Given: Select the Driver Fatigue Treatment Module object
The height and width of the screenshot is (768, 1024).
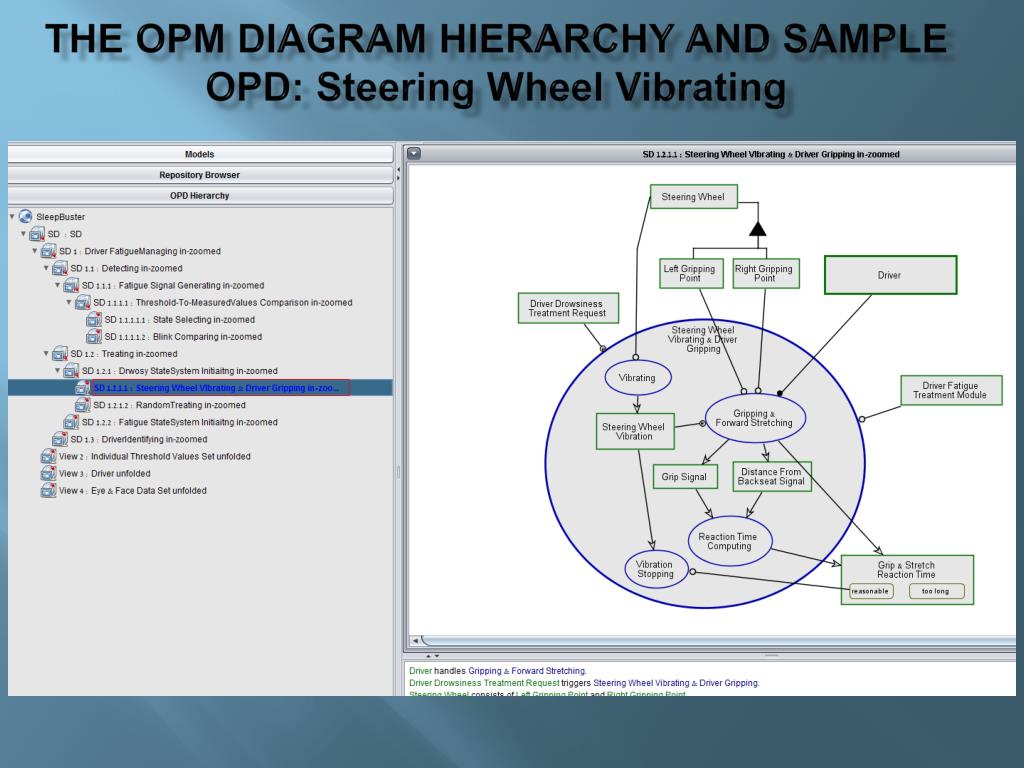Looking at the screenshot, I should click(951, 390).
